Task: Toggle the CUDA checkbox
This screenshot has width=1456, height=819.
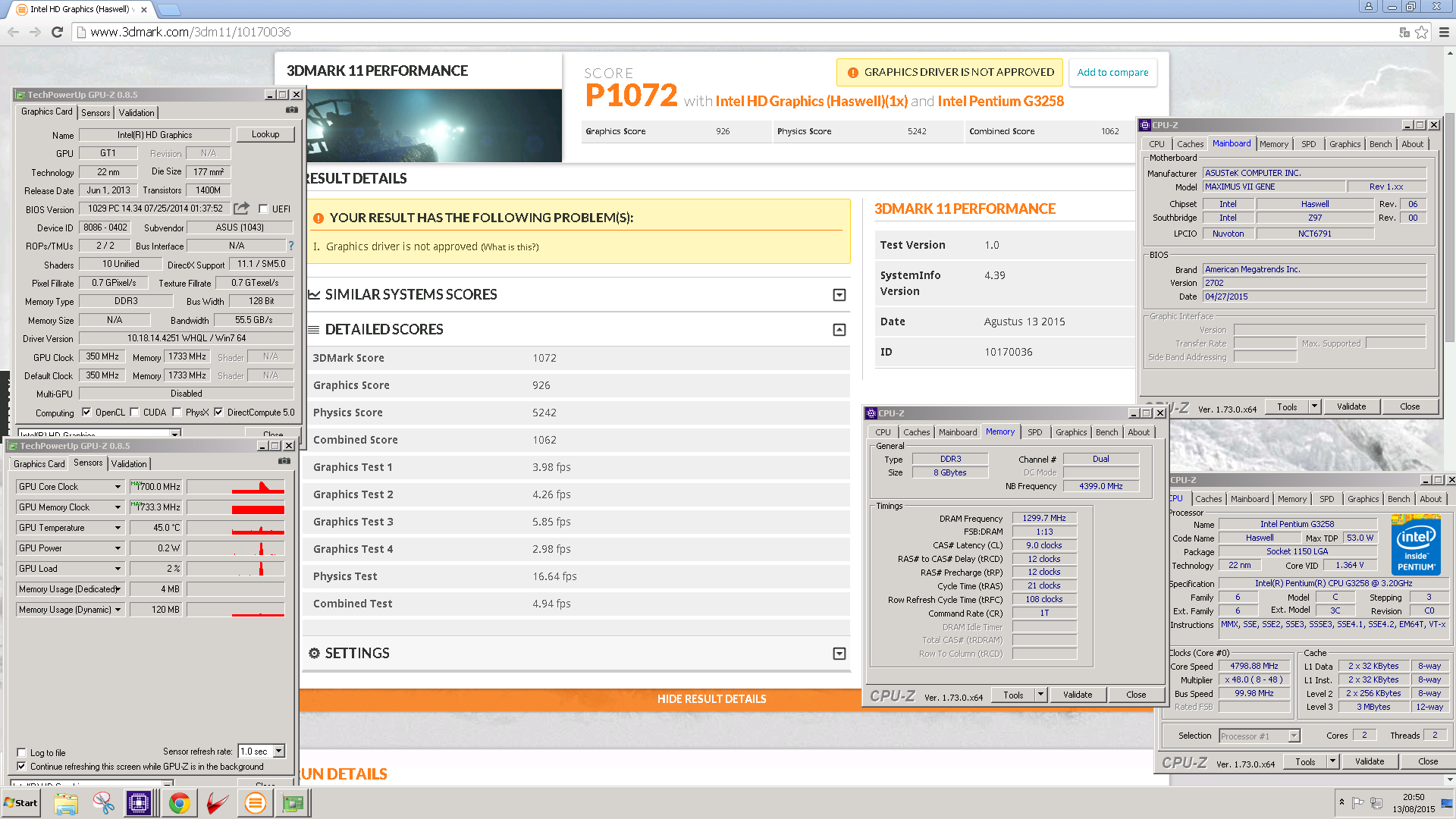Action: [134, 413]
